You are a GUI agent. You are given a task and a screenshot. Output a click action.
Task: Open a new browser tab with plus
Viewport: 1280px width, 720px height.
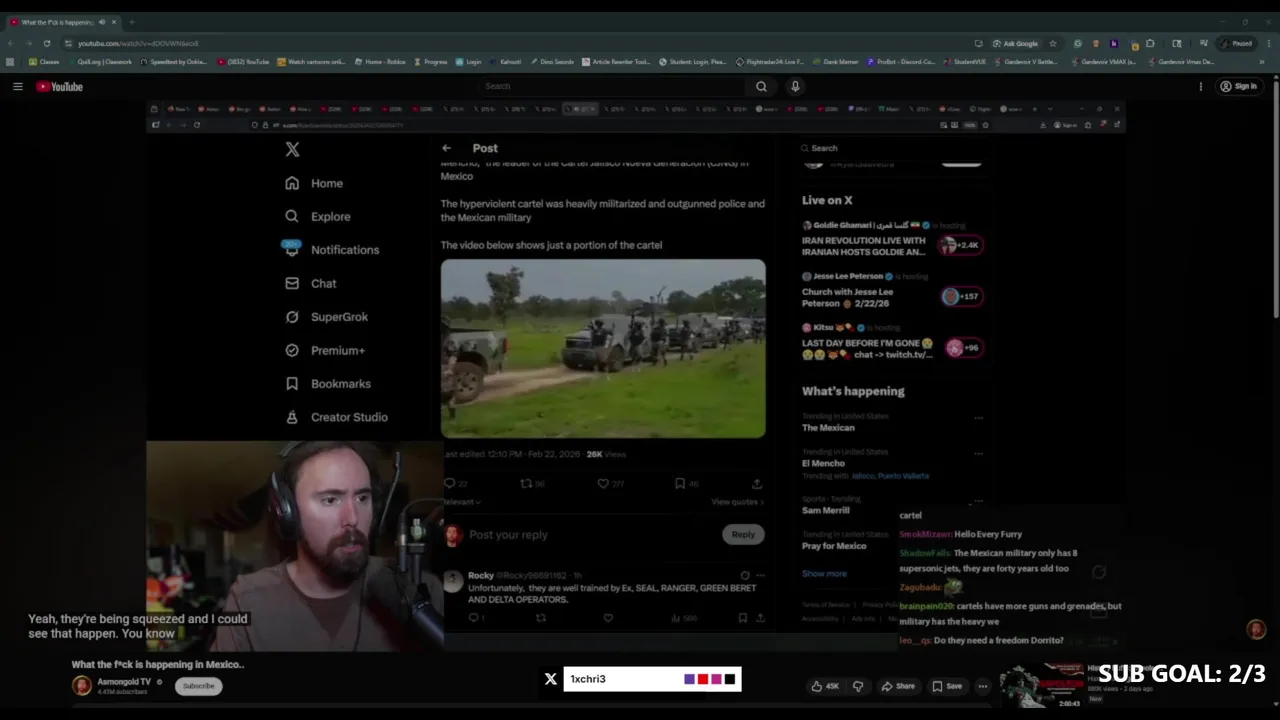(x=131, y=22)
